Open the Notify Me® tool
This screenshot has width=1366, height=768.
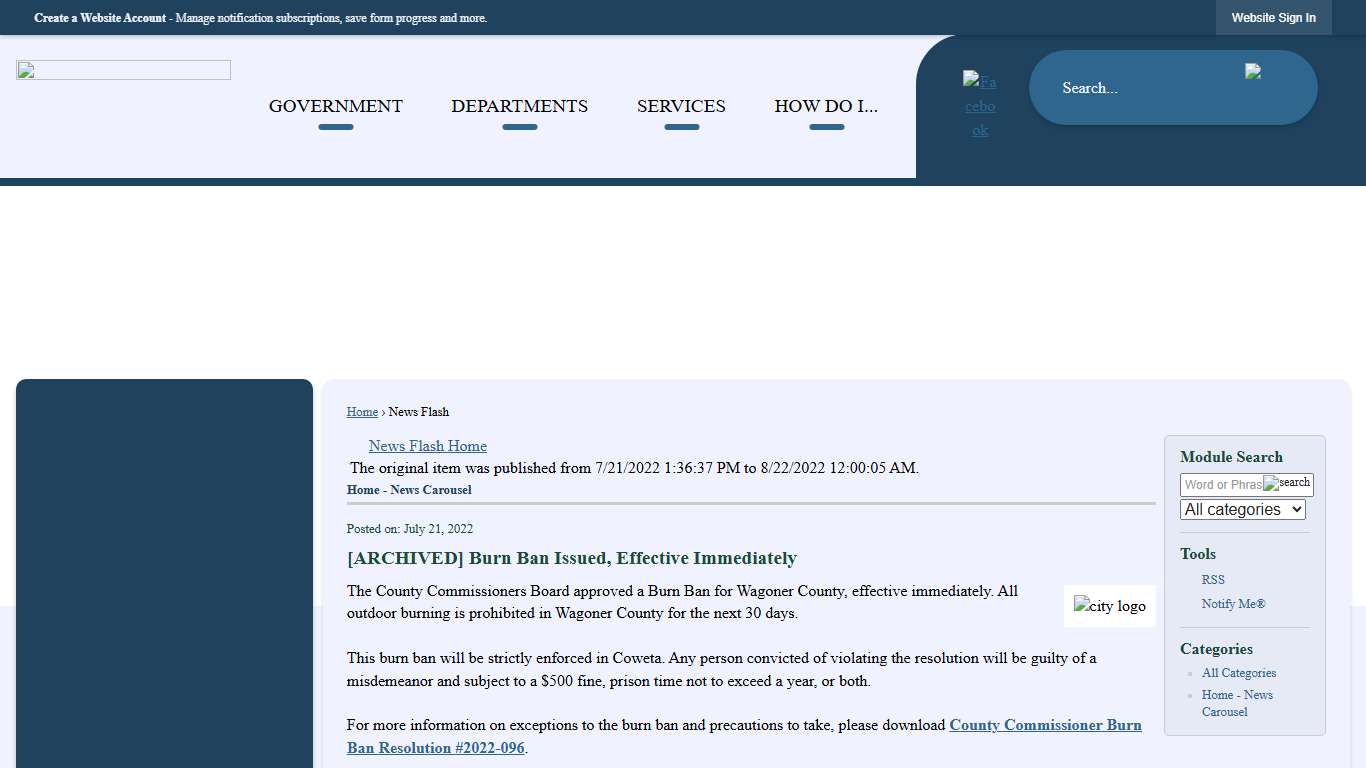tap(1233, 604)
